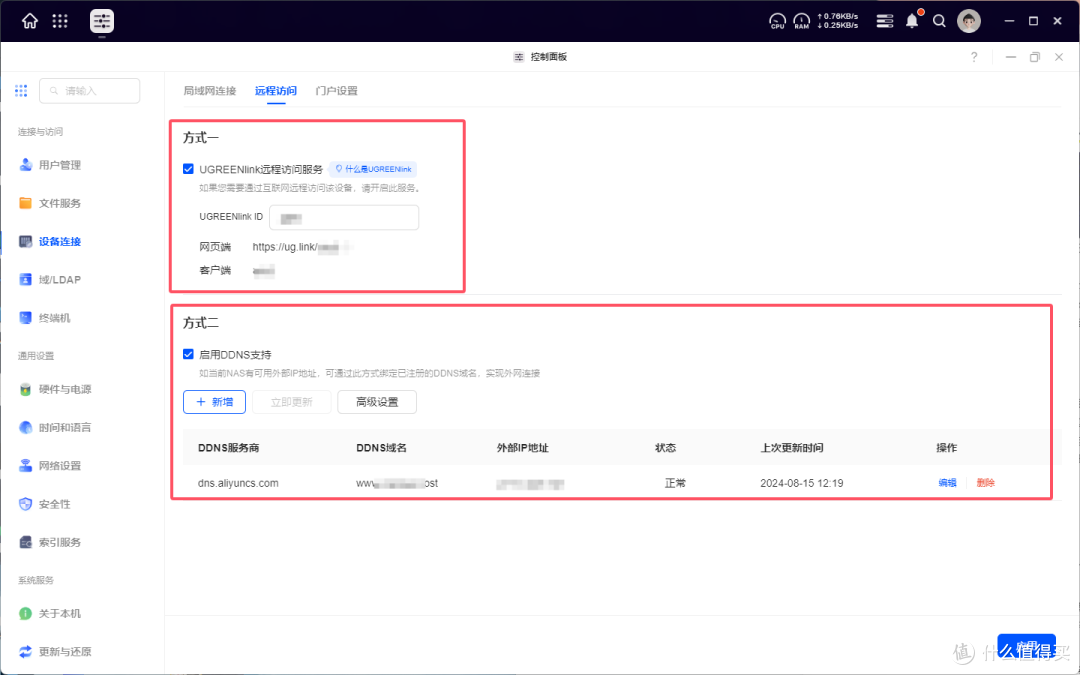Click the DDNS域名 column header
Viewport: 1080px width, 675px height.
point(382,448)
